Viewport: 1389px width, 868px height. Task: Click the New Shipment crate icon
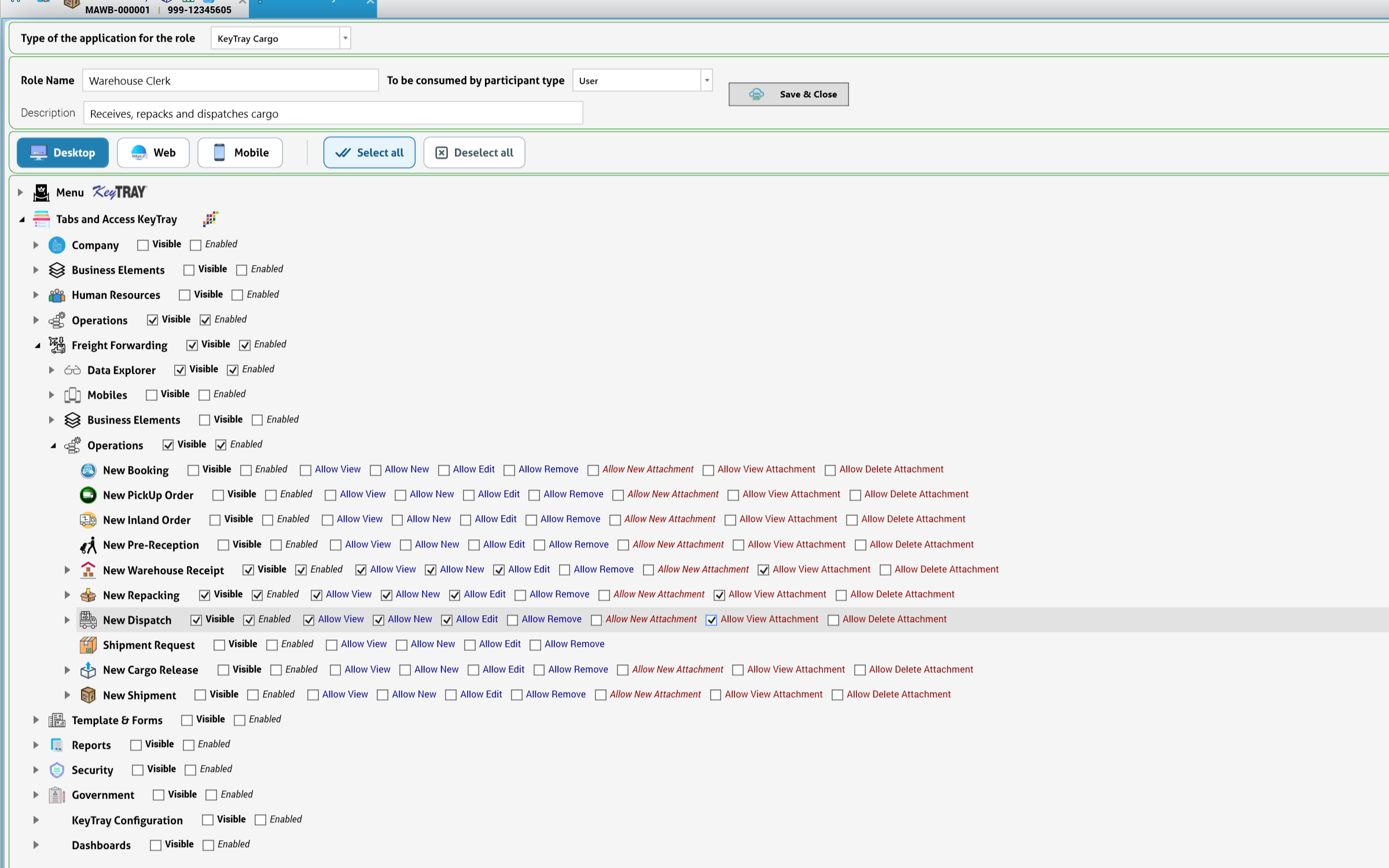click(88, 695)
